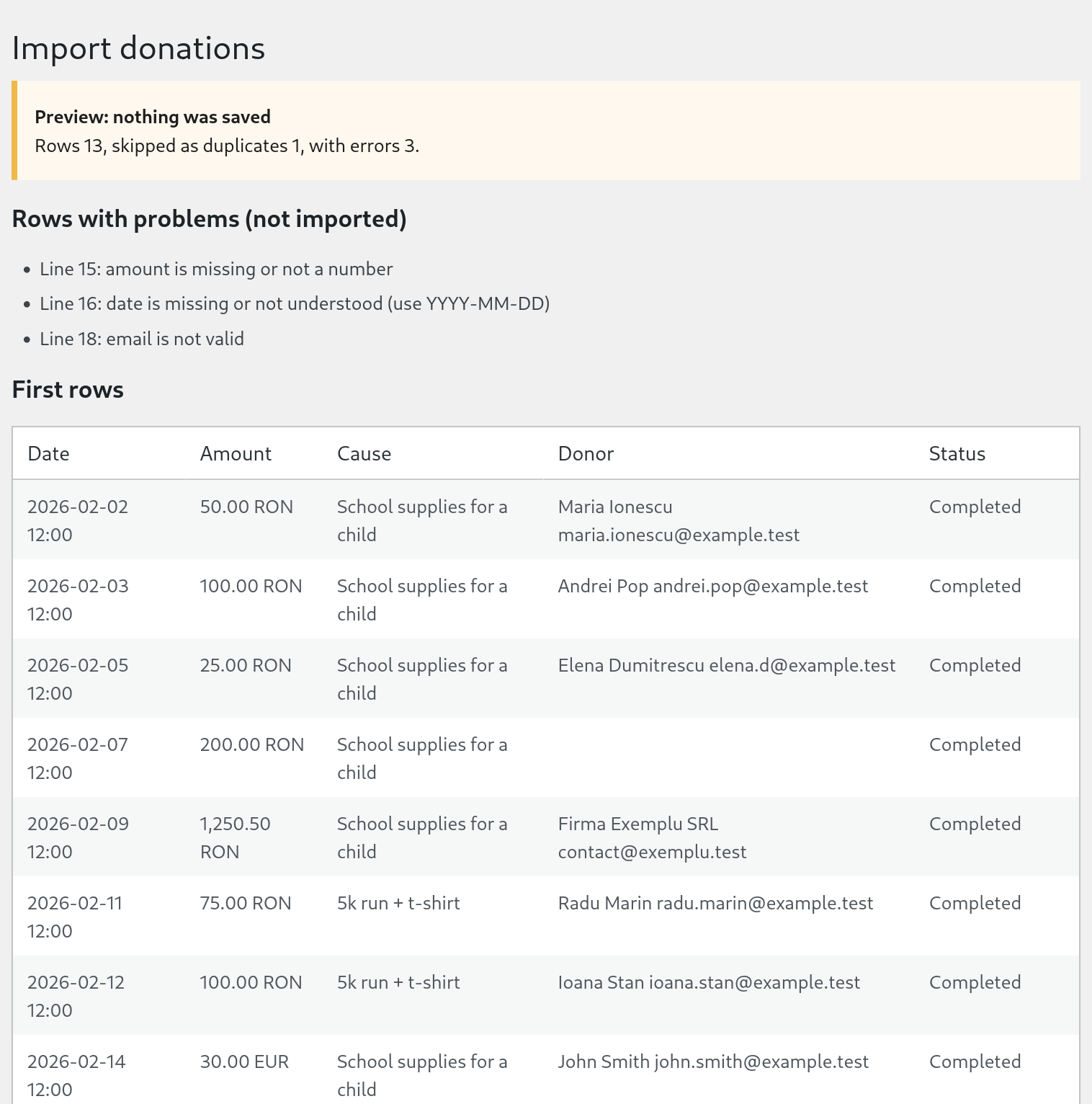Click the "Import donations" page heading
The image size is (1092, 1104).
click(x=138, y=48)
